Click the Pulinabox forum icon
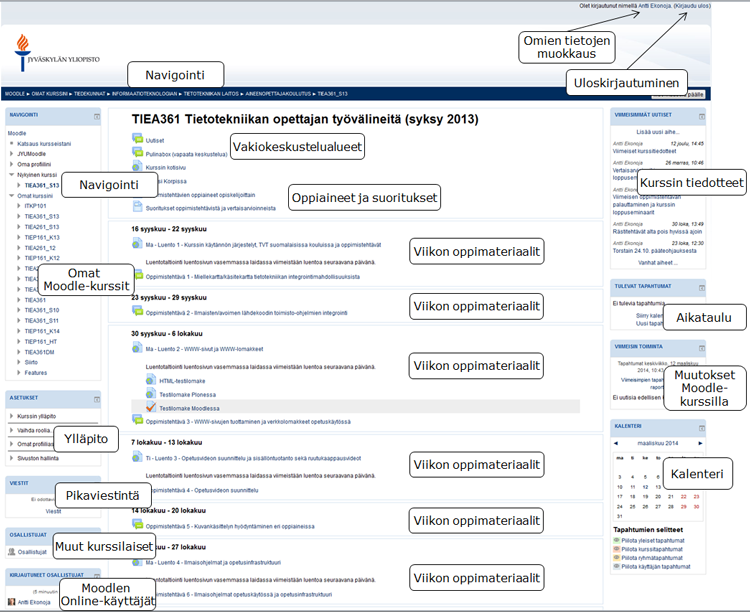Viewport: 750px width, 612px height. pyautogui.click(x=137, y=153)
